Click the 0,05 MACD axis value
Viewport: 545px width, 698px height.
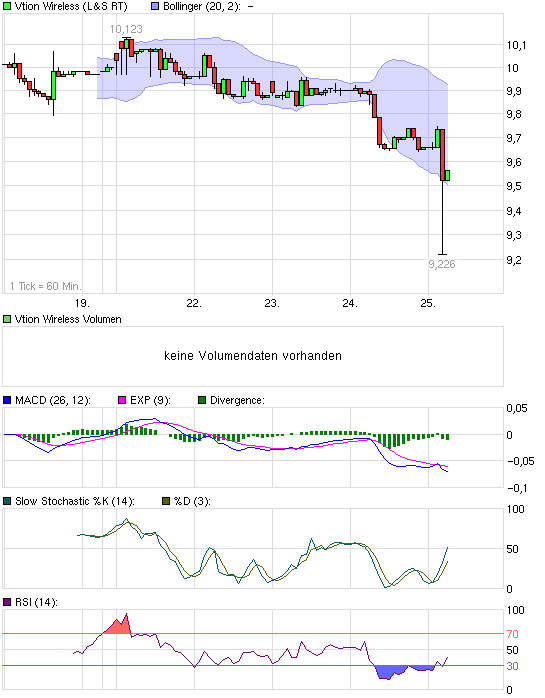pyautogui.click(x=517, y=408)
